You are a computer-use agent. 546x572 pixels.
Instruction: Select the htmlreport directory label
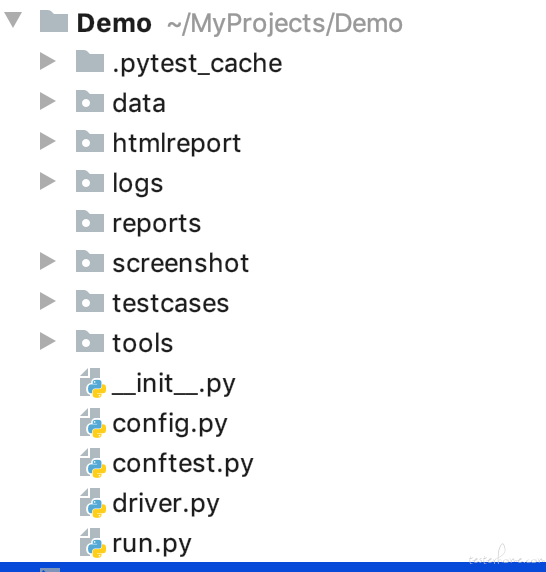tap(177, 143)
